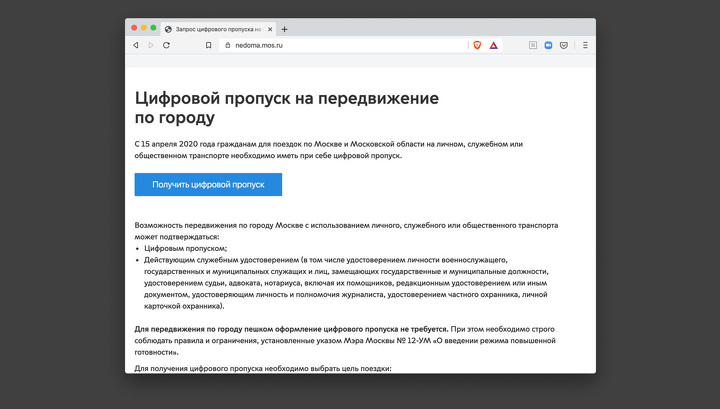Click the green maximize window button
This screenshot has height=409, width=720.
pyautogui.click(x=153, y=28)
